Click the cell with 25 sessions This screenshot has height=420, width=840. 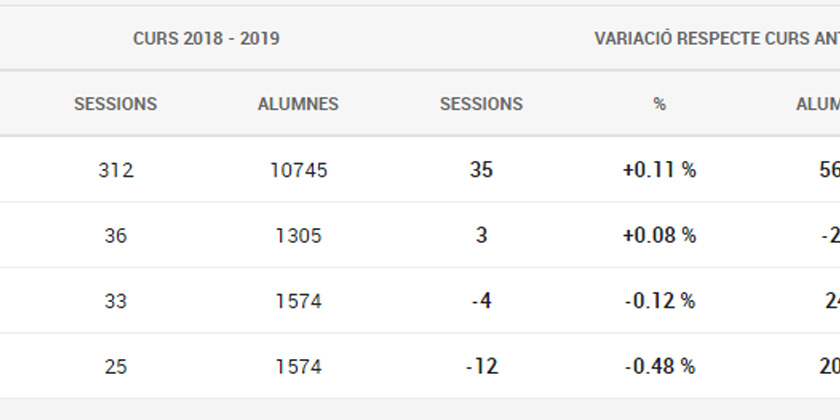point(116,367)
